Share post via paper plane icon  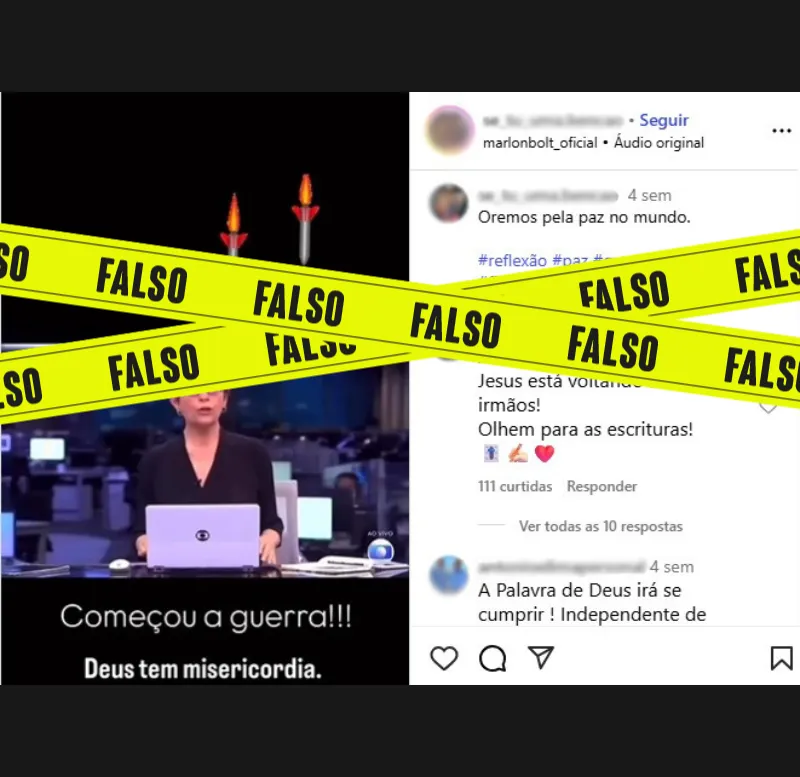(540, 657)
